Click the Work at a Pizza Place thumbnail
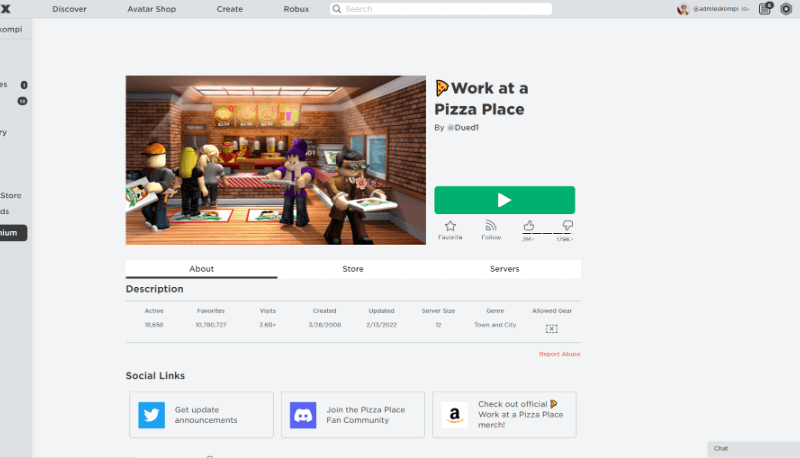Screen dimensions: 800x458 pos(276,160)
